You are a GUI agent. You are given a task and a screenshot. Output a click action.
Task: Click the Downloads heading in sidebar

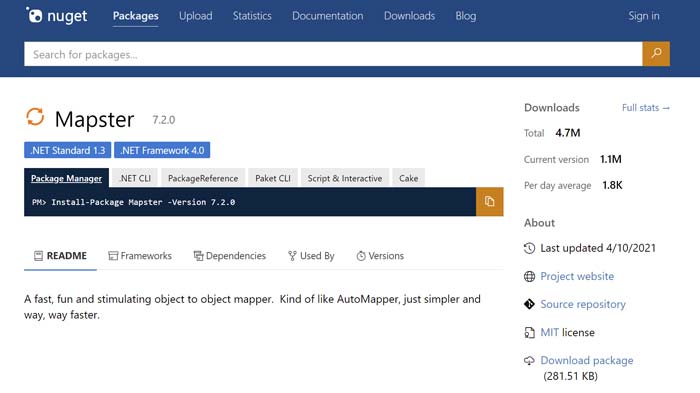point(552,108)
